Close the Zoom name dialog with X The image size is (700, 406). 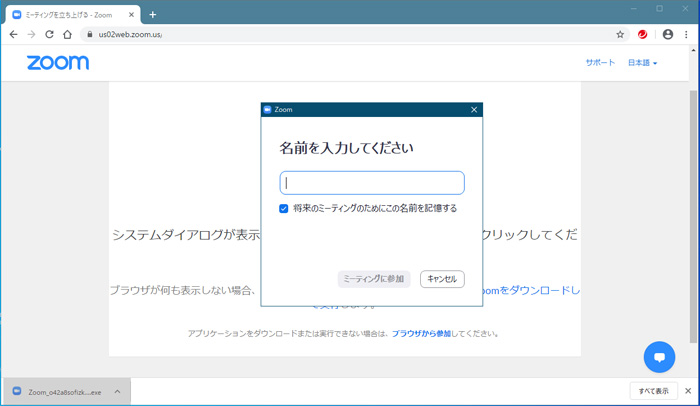[x=474, y=110]
